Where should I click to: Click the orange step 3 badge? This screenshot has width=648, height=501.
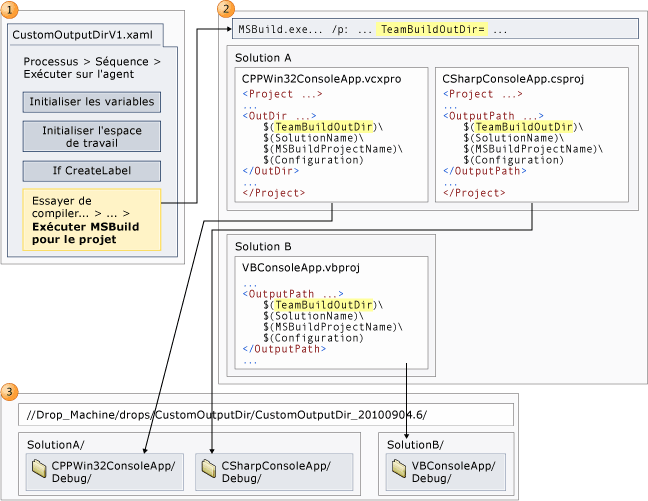pos(10,391)
